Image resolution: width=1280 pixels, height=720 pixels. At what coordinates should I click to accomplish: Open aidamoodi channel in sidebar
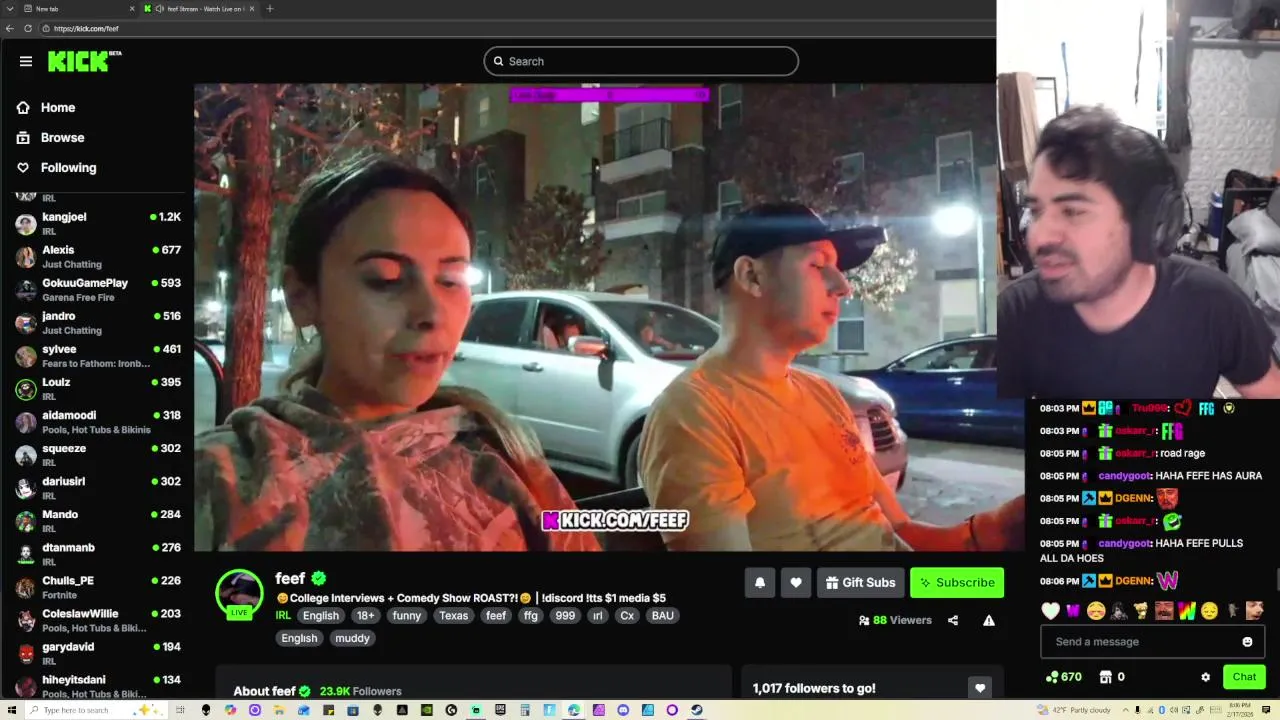[x=97, y=421]
